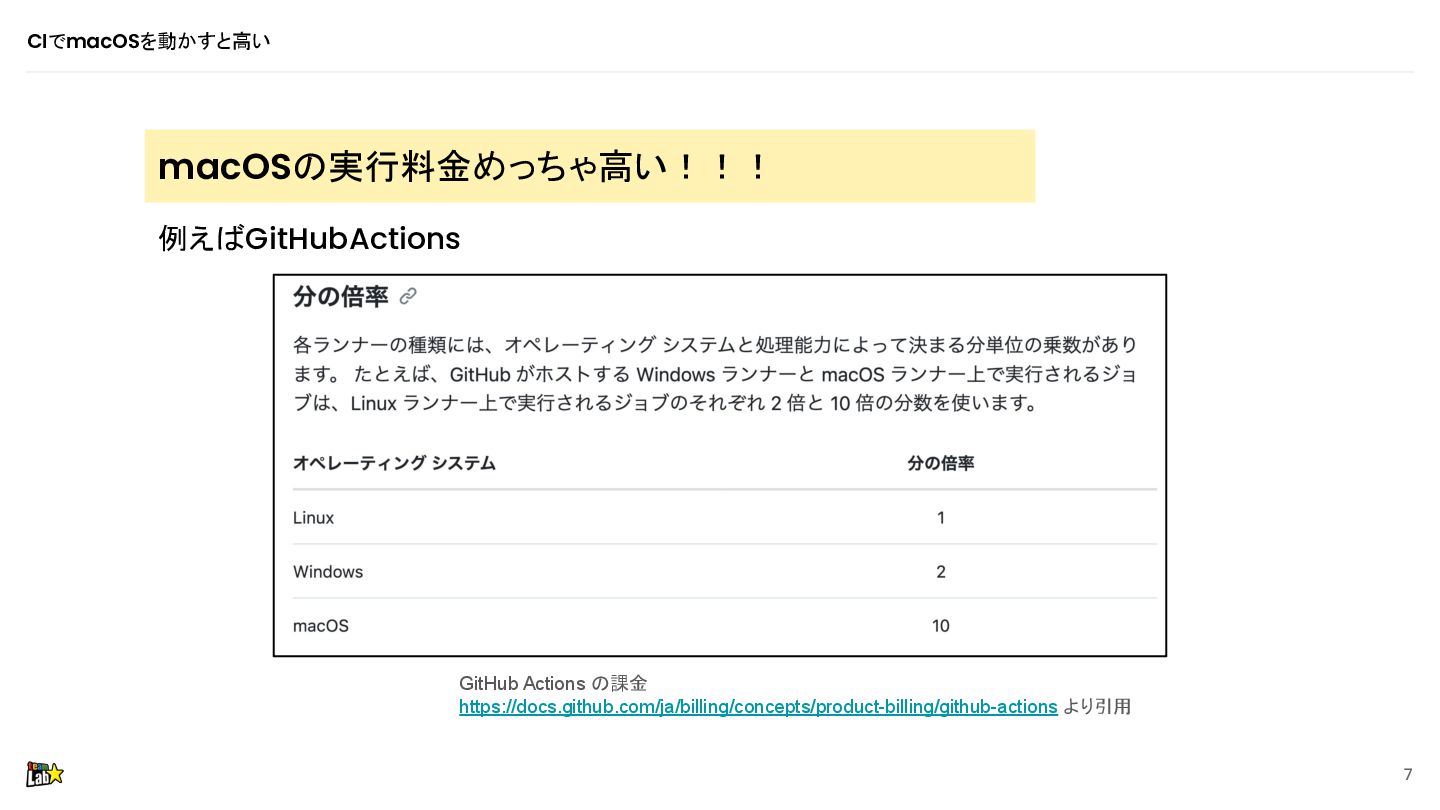
Task: Click the multiplier value 1 for Linux
Action: tap(941, 518)
